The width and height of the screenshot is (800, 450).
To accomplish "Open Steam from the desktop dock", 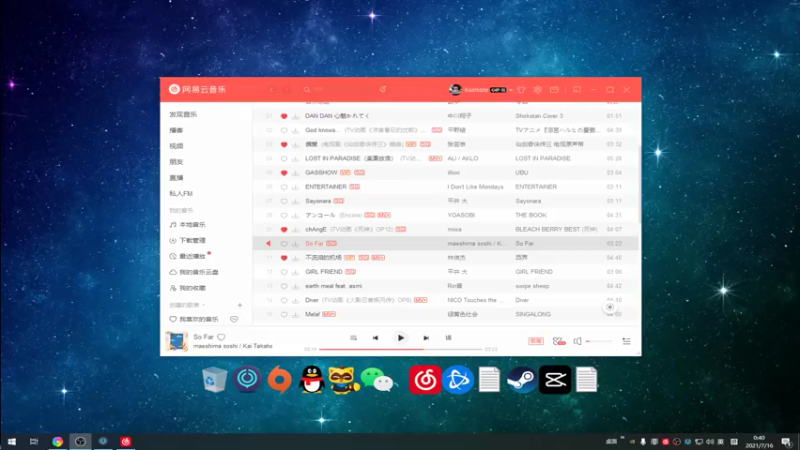I will coord(521,380).
